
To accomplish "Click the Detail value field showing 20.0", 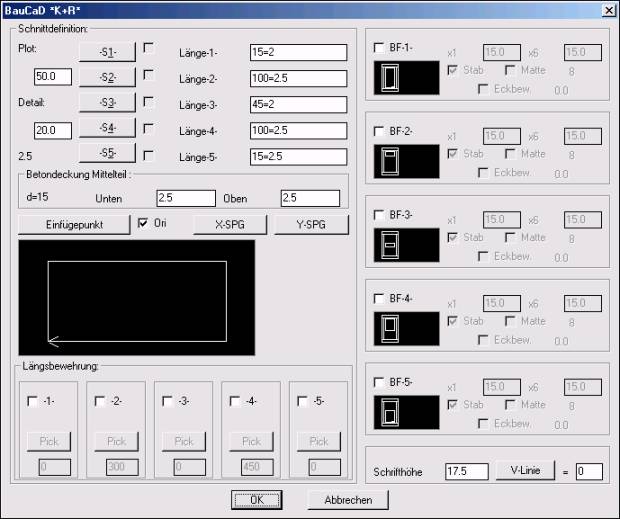I will [x=53, y=130].
